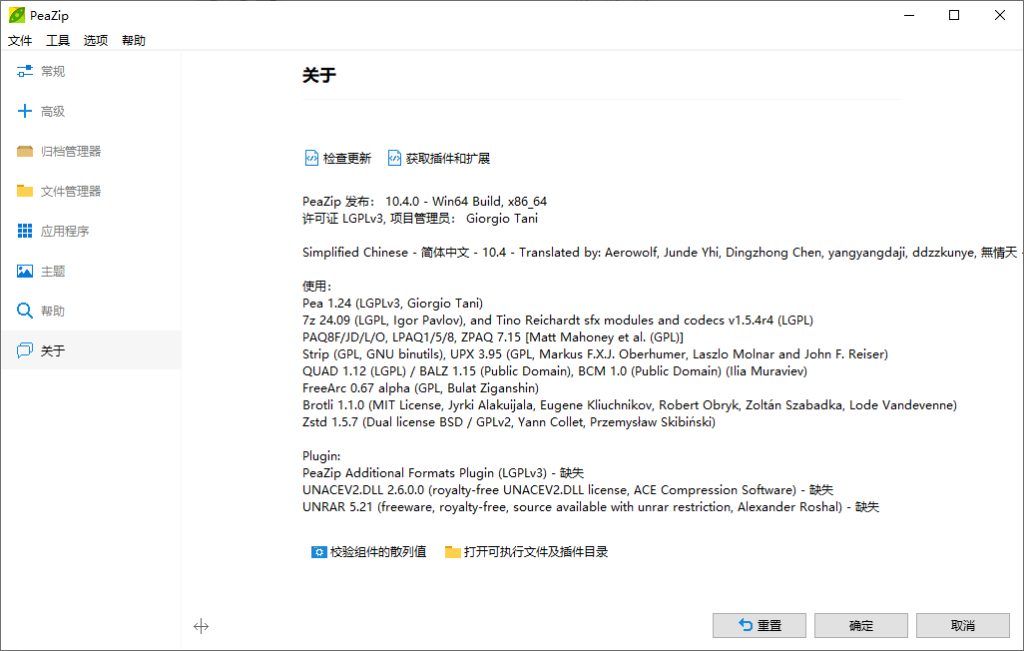Click the 关于 speech bubble icon
1024x651 pixels.
pos(25,351)
